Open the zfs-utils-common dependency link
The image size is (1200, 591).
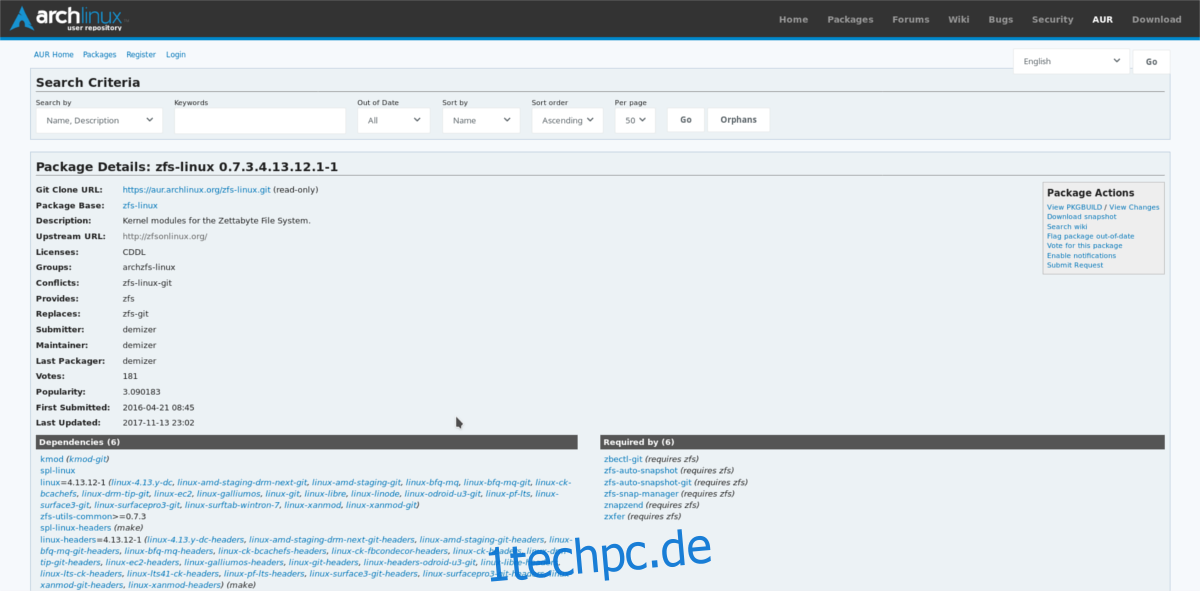76,517
